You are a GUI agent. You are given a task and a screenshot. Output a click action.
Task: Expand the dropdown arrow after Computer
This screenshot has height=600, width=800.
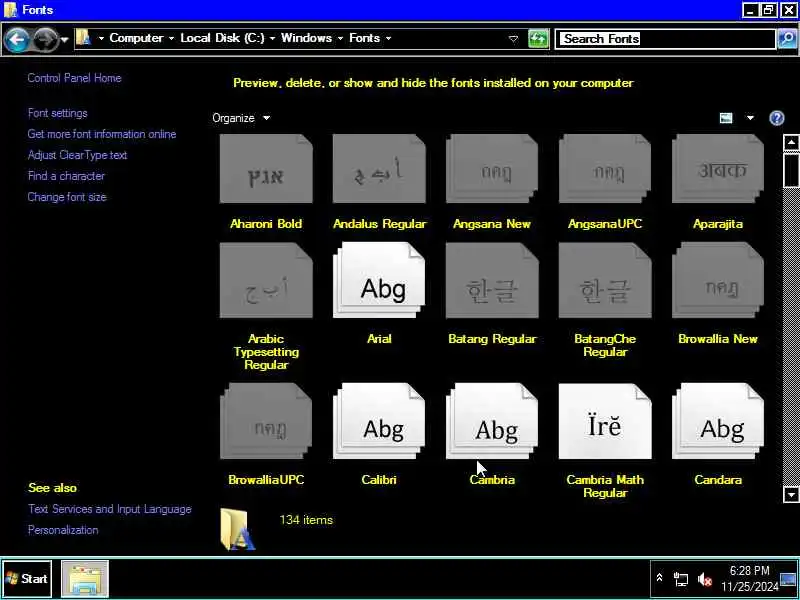(x=171, y=38)
